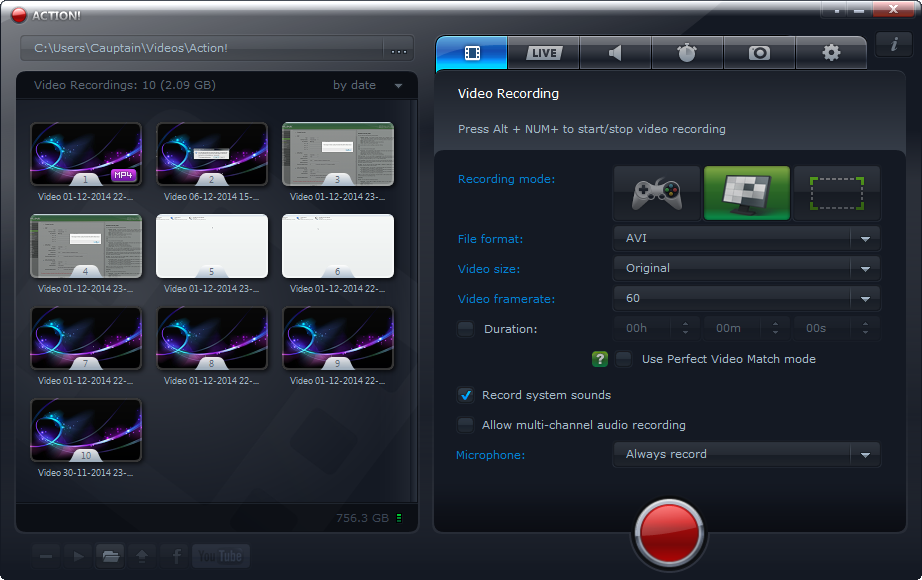Image resolution: width=922 pixels, height=580 pixels.
Task: Click the Duration hours stepper arrows
Action: click(x=685, y=328)
